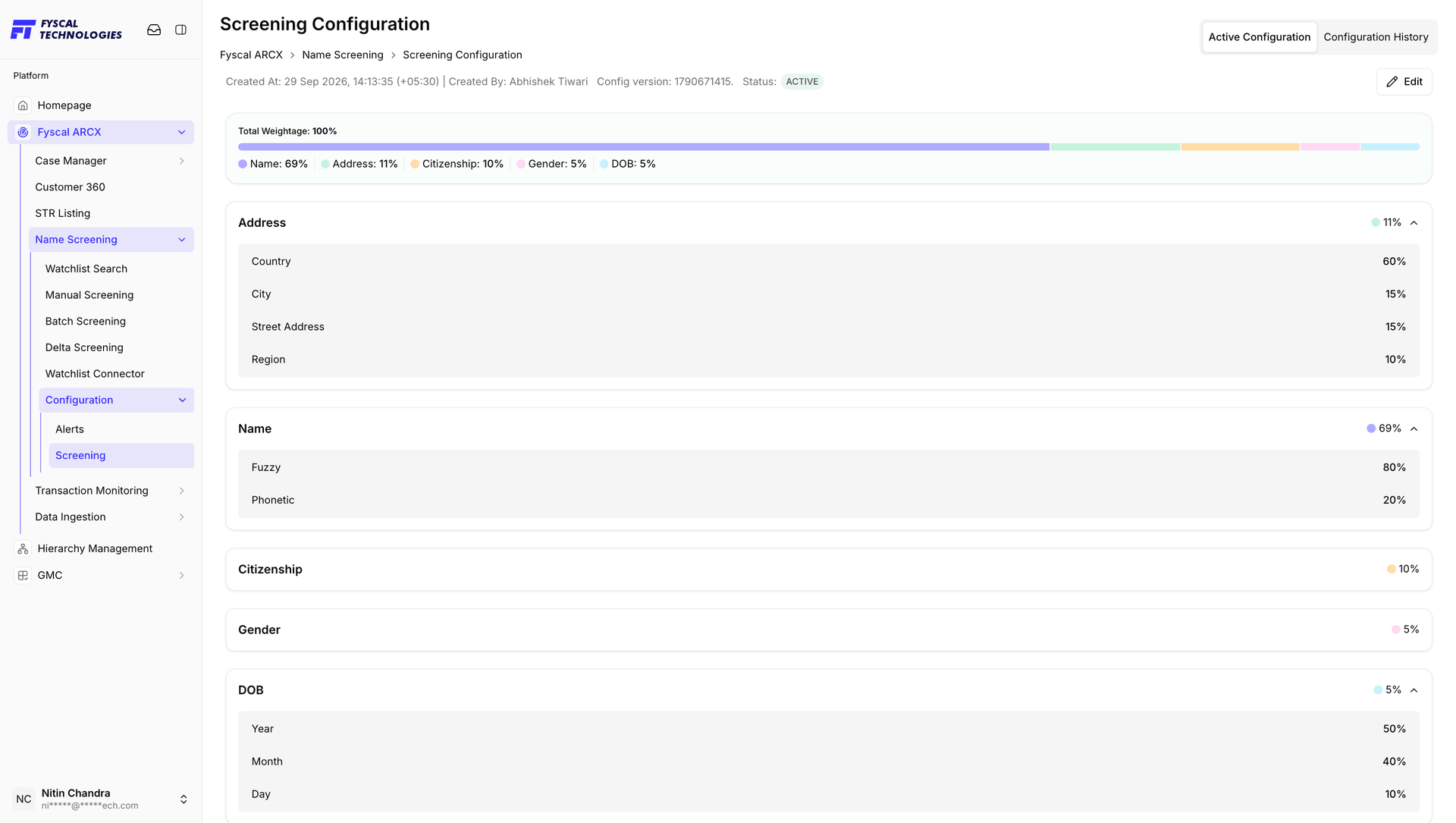
Task: Click the orange Citizenship bar segment
Action: click(x=1240, y=147)
